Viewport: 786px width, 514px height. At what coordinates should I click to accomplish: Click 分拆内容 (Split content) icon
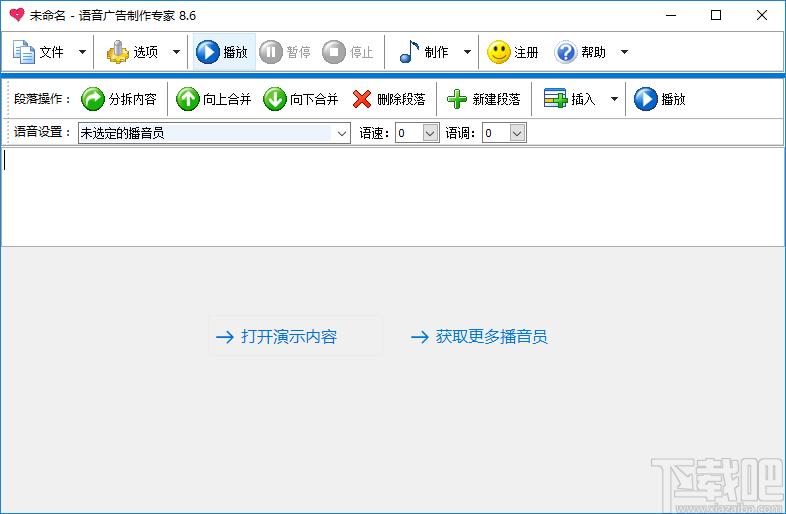93,99
